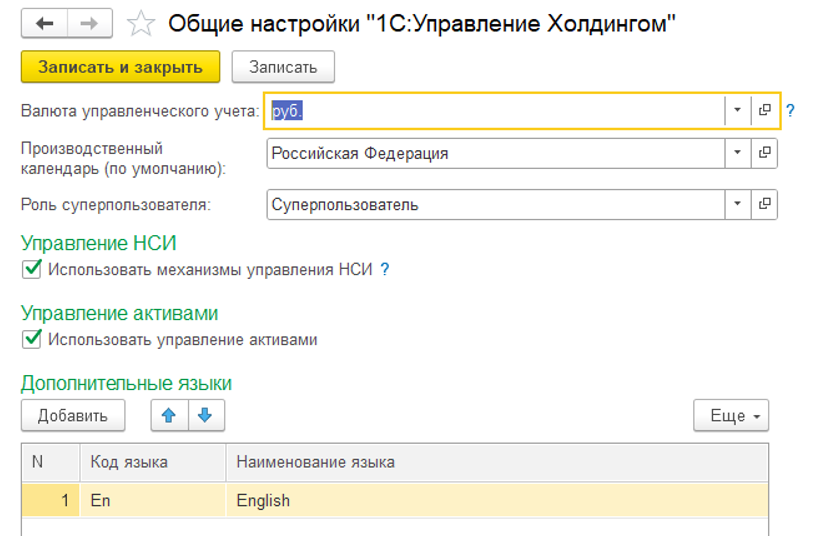Move the language row up
This screenshot has width=817, height=536.
pos(169,415)
